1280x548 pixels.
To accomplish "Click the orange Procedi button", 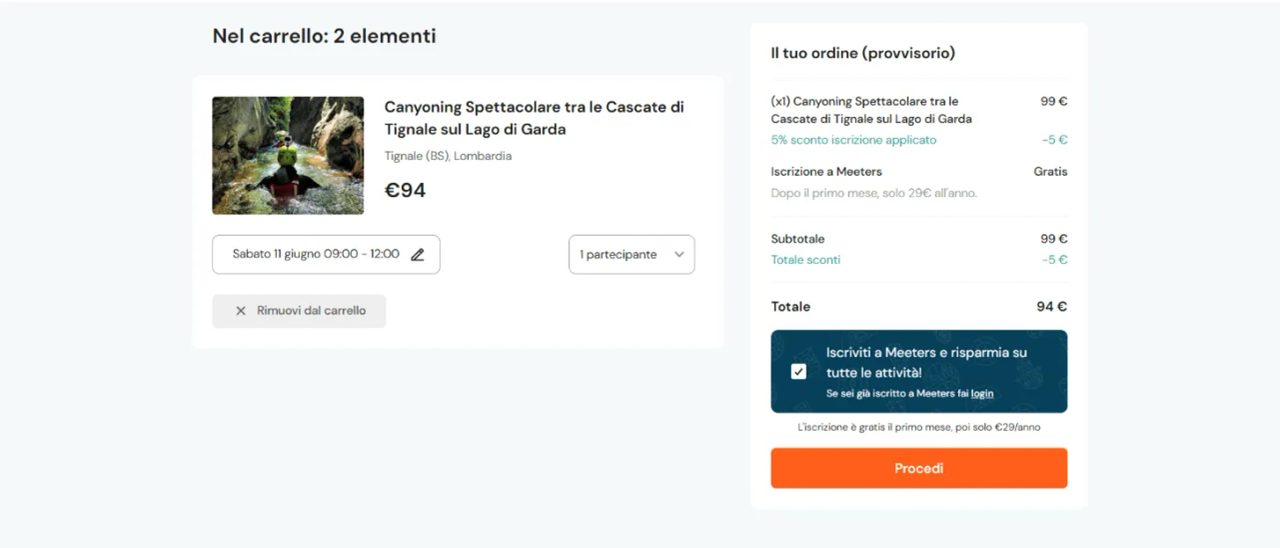I will tap(919, 468).
